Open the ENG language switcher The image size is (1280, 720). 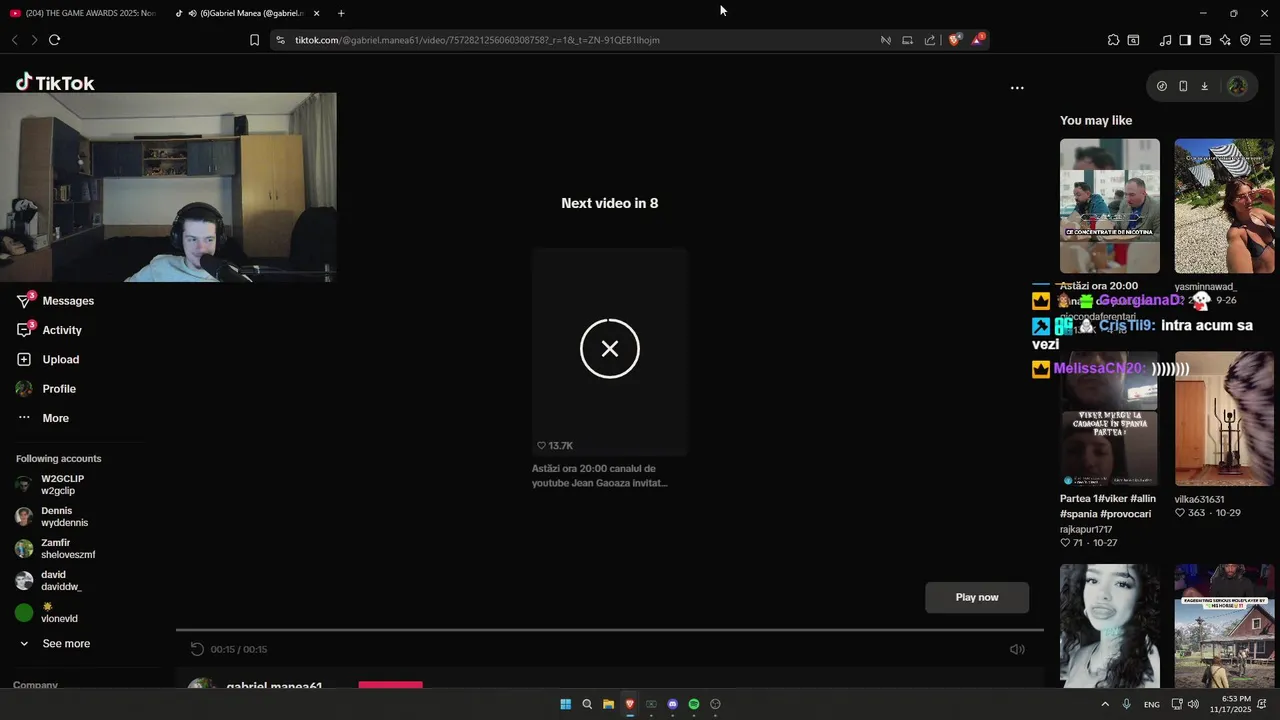pyautogui.click(x=1152, y=704)
